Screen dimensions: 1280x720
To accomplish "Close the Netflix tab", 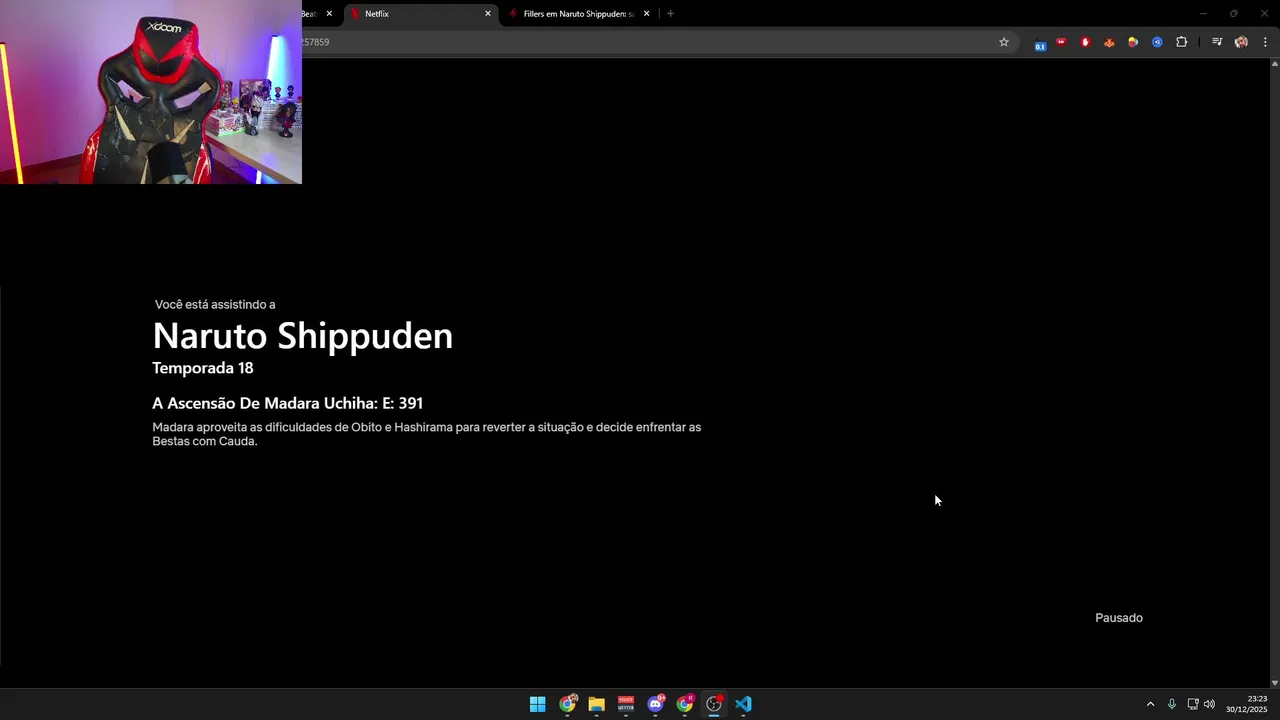I will [x=488, y=14].
